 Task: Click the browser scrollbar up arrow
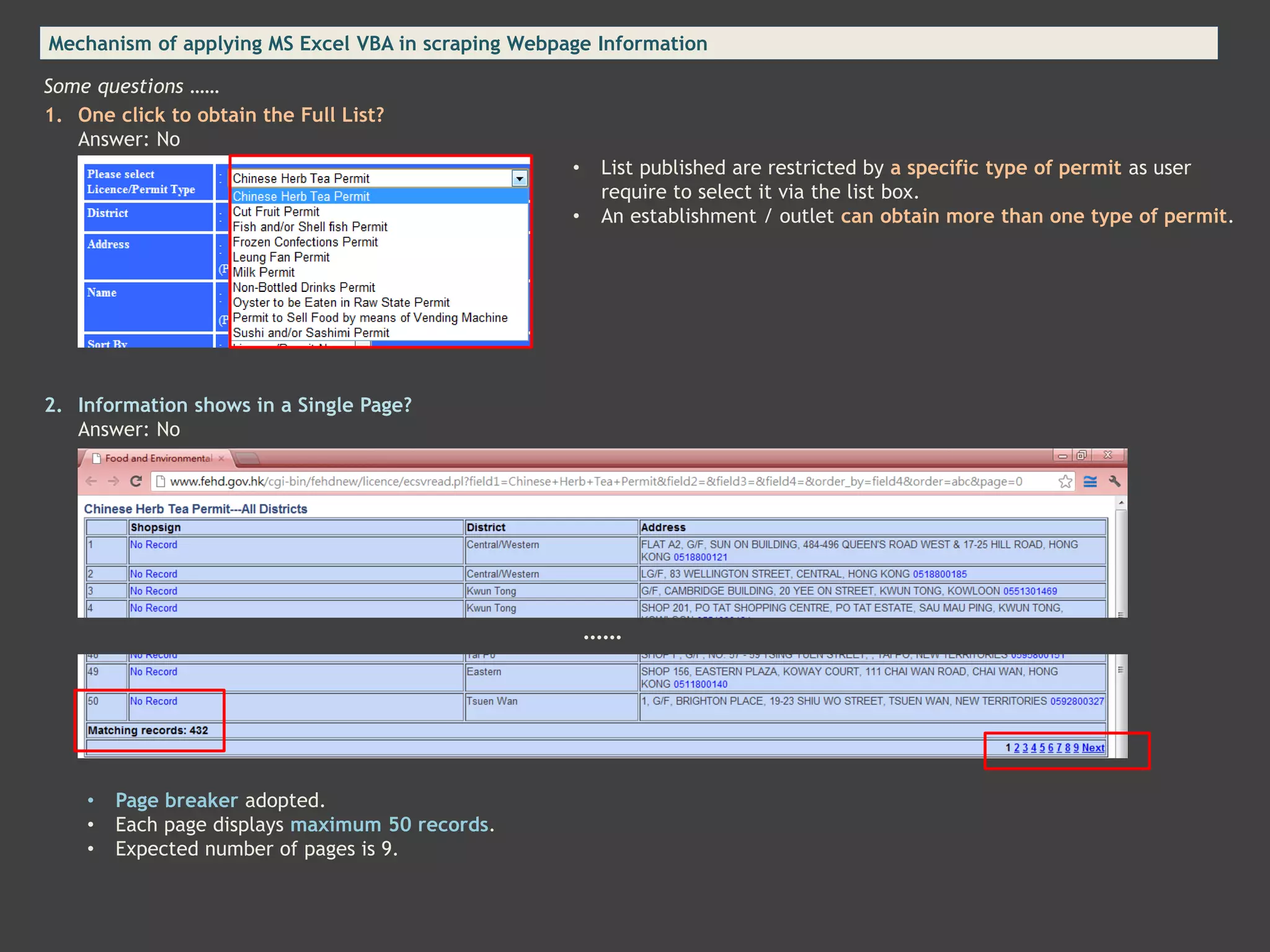[1121, 501]
